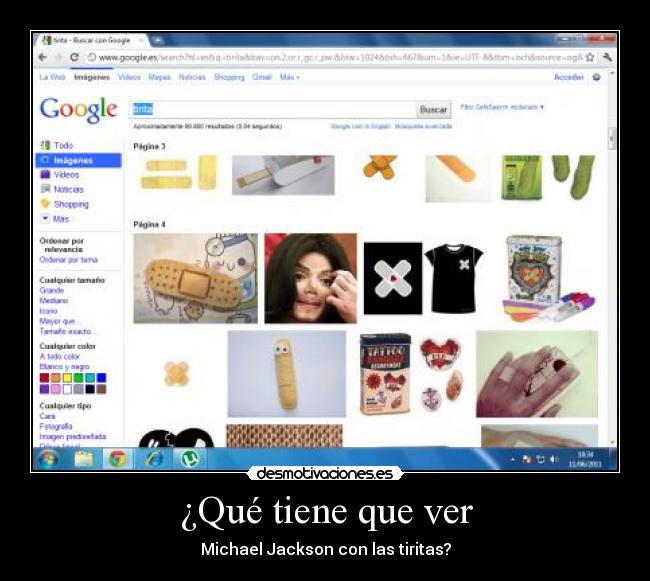
Task: Click La Web top navigation link
Action: 53,77
